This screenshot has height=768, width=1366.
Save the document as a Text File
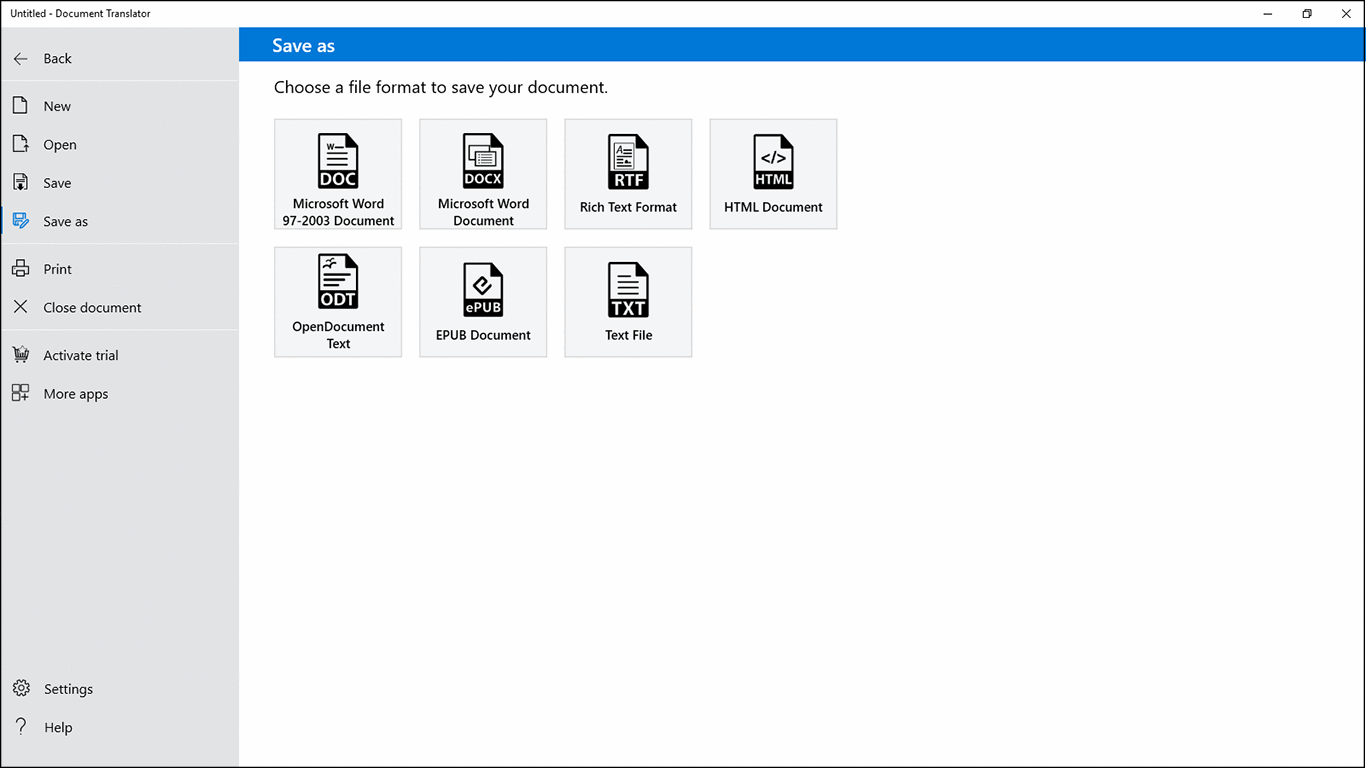point(628,301)
